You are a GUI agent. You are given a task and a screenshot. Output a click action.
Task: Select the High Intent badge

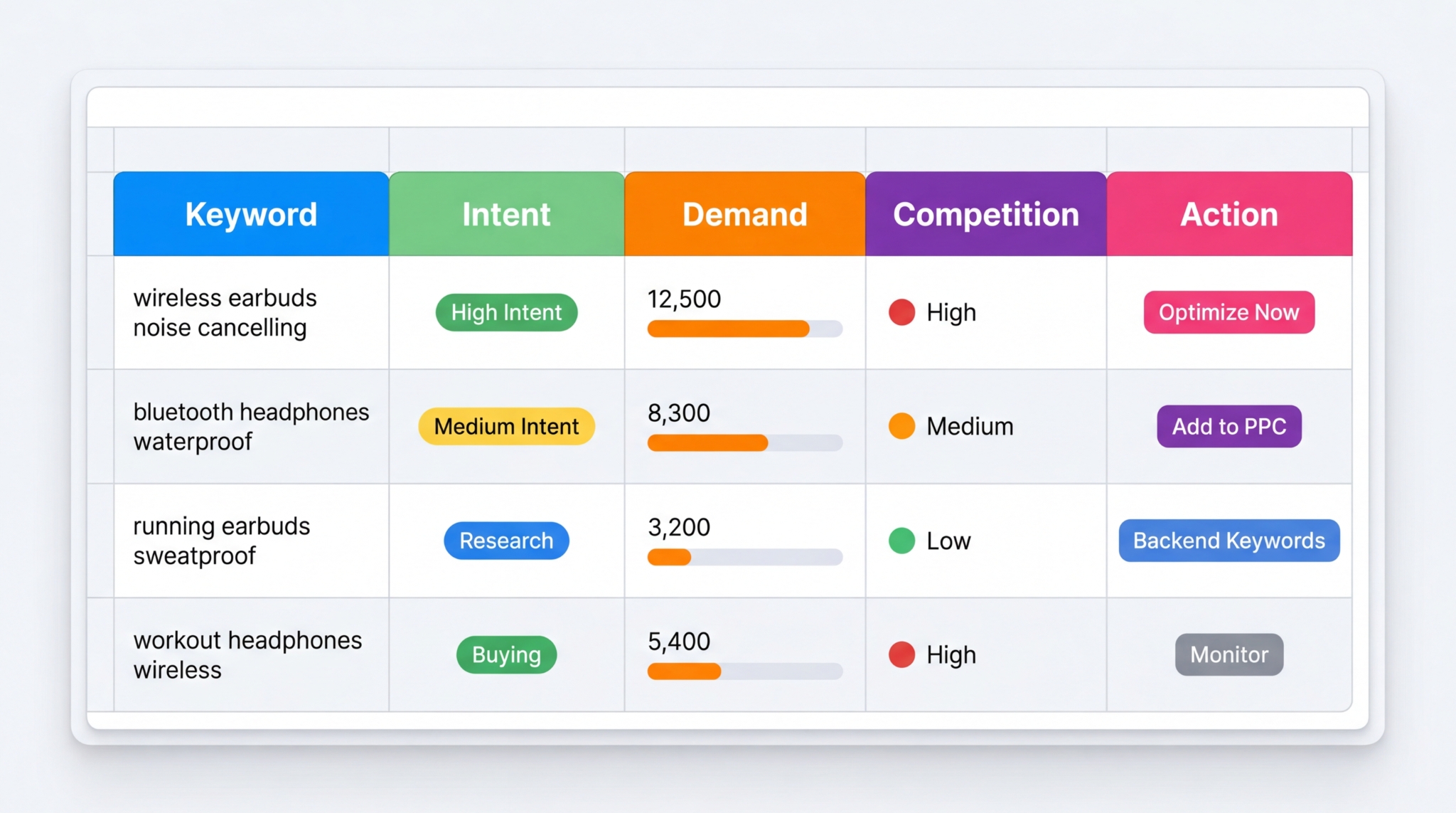pyautogui.click(x=505, y=312)
